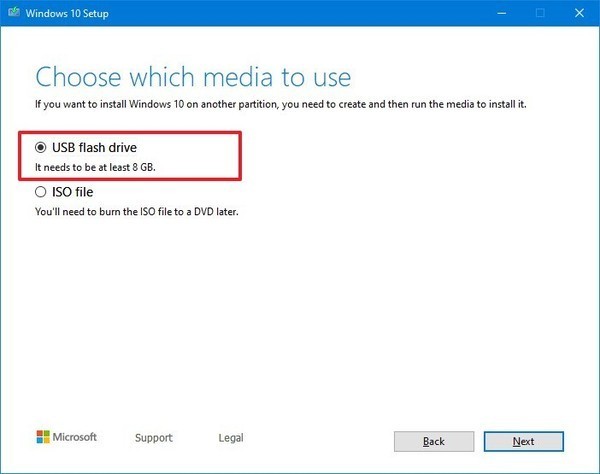Click the "Choose which media to use" heading
The image size is (600, 474).
point(193,77)
